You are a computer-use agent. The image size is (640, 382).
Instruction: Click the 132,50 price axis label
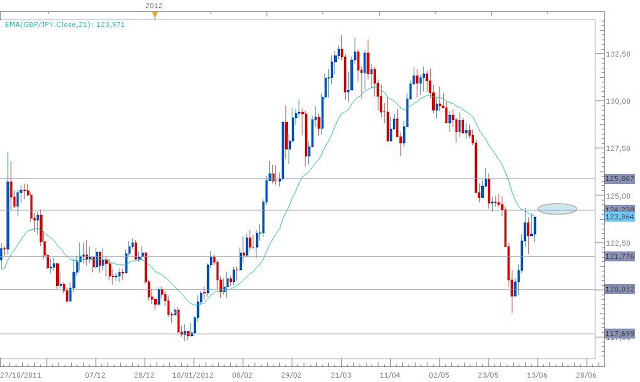pyautogui.click(x=618, y=54)
